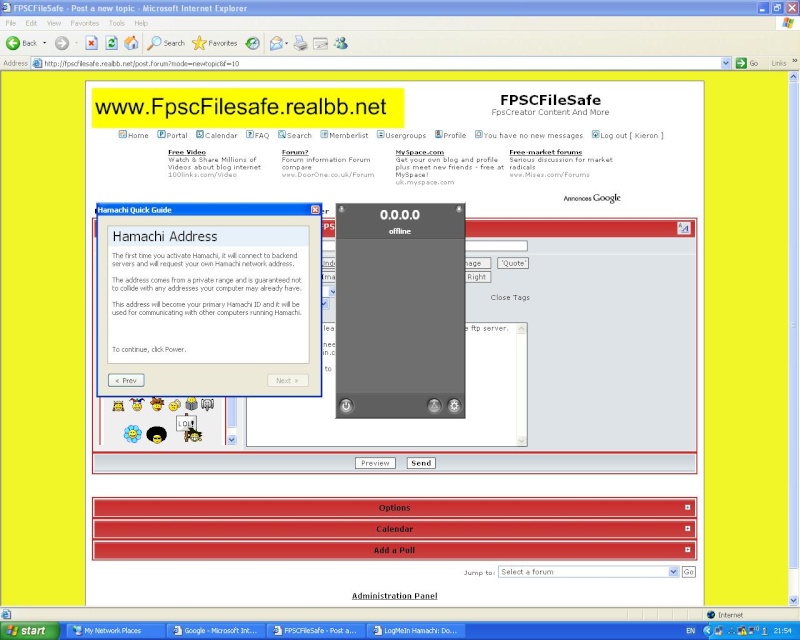Open the File menu
Image resolution: width=800 pixels, height=640 pixels.
tap(11, 23)
